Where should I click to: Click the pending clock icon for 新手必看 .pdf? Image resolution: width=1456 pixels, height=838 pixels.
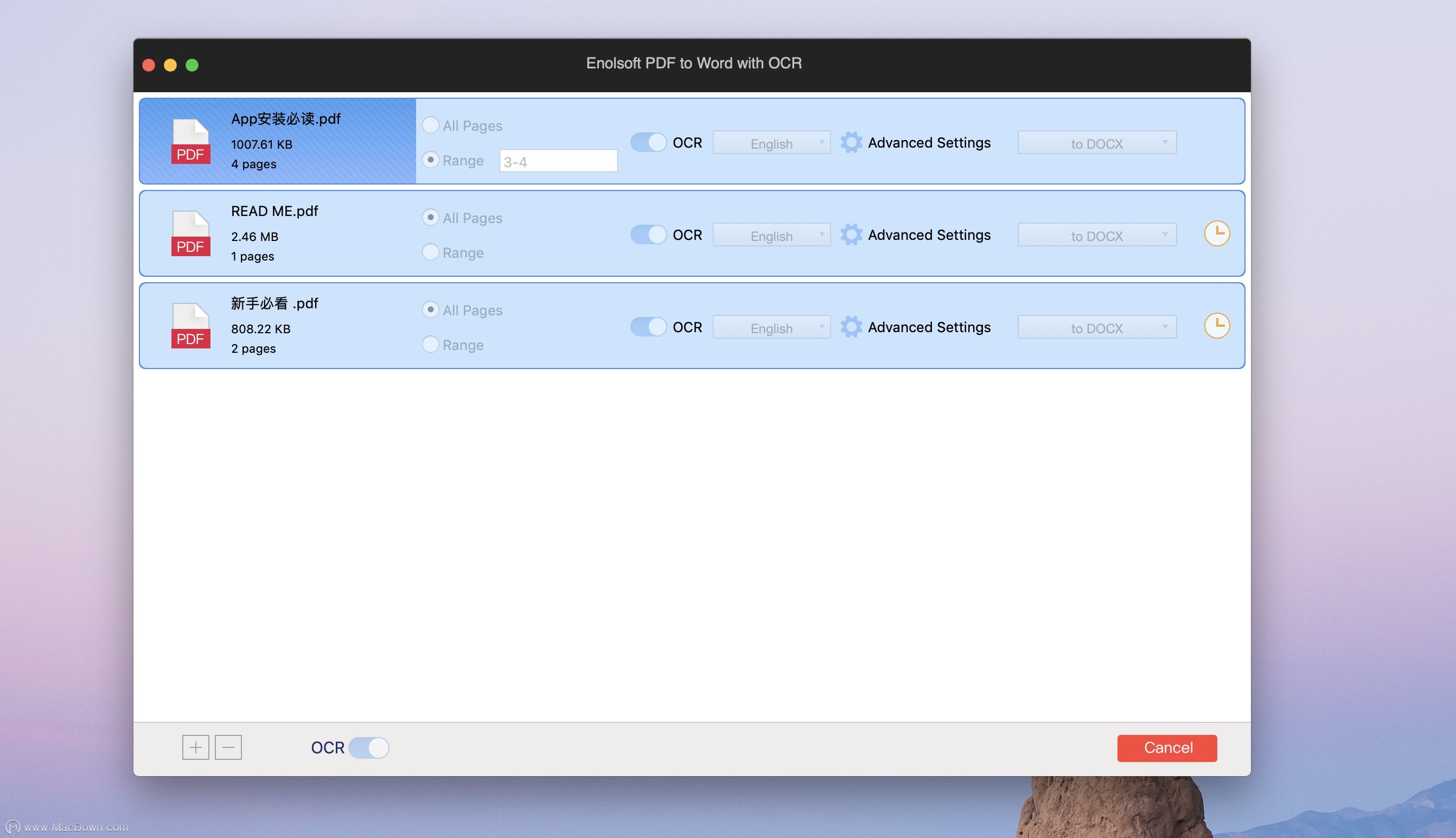(1217, 326)
